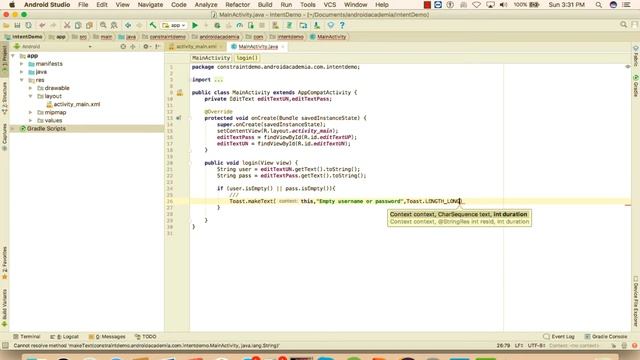Switch to activity_main.xml editor tab
The image size is (640, 360).
[196, 47]
